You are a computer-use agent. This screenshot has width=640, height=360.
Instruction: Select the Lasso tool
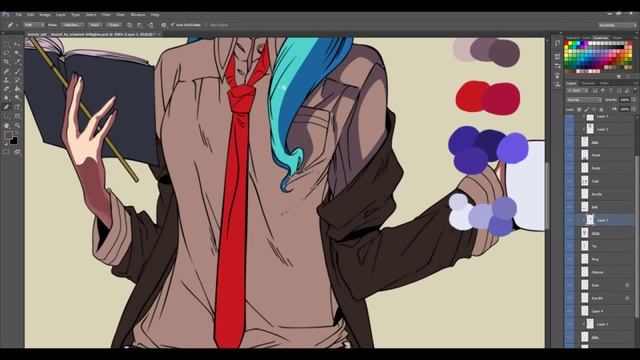pyautogui.click(x=7, y=53)
